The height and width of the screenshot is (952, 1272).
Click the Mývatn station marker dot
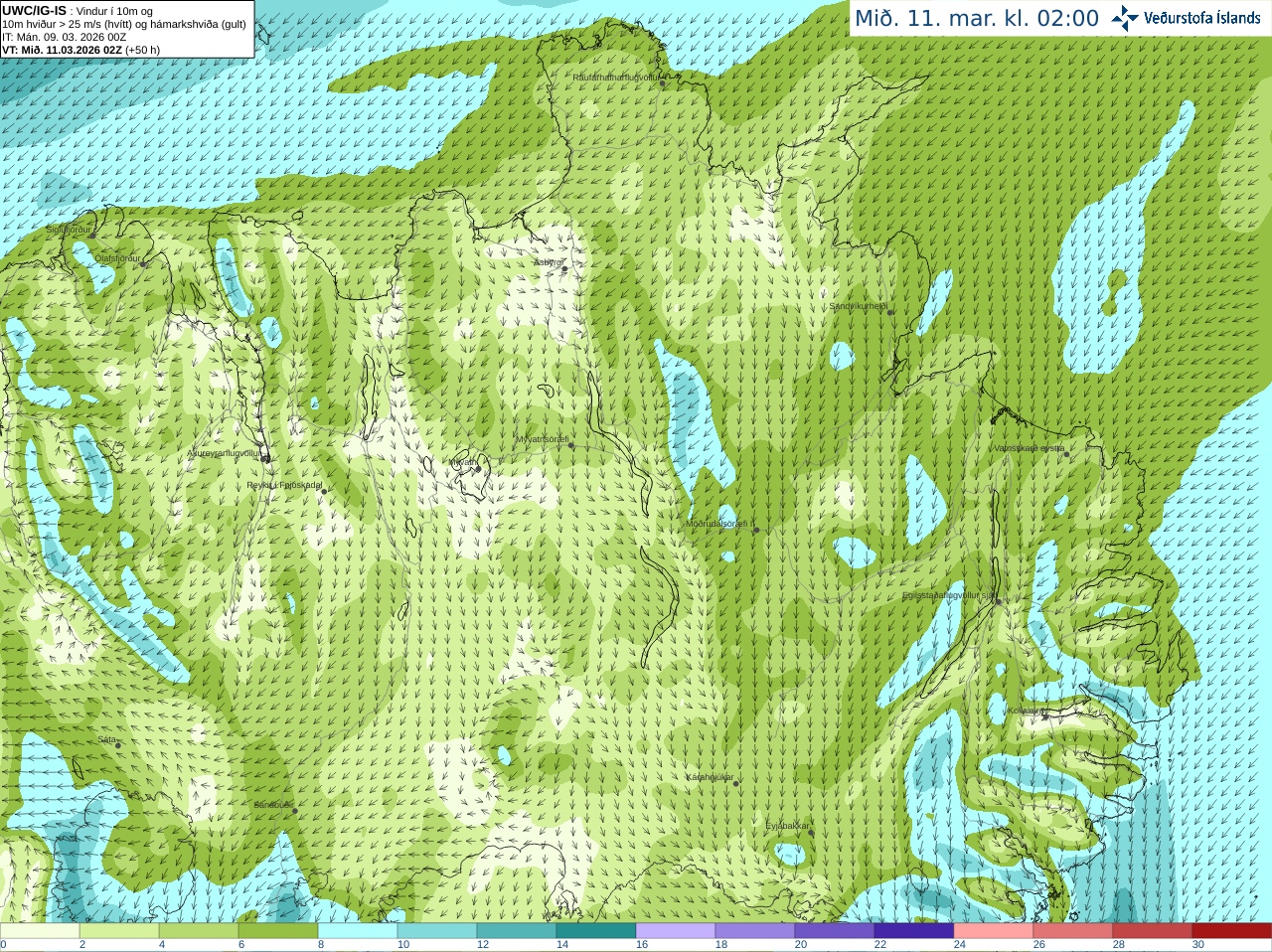click(478, 468)
